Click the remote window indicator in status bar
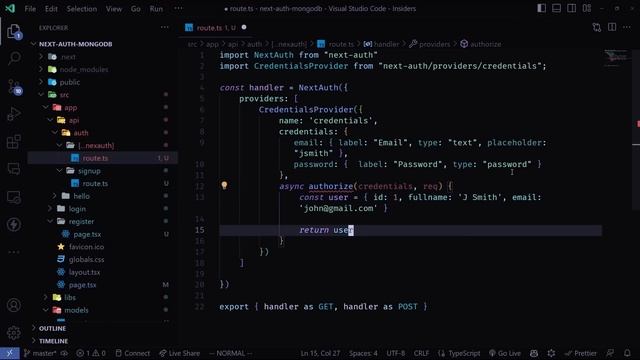Screen dimensions: 640x360 [x=10, y=353]
